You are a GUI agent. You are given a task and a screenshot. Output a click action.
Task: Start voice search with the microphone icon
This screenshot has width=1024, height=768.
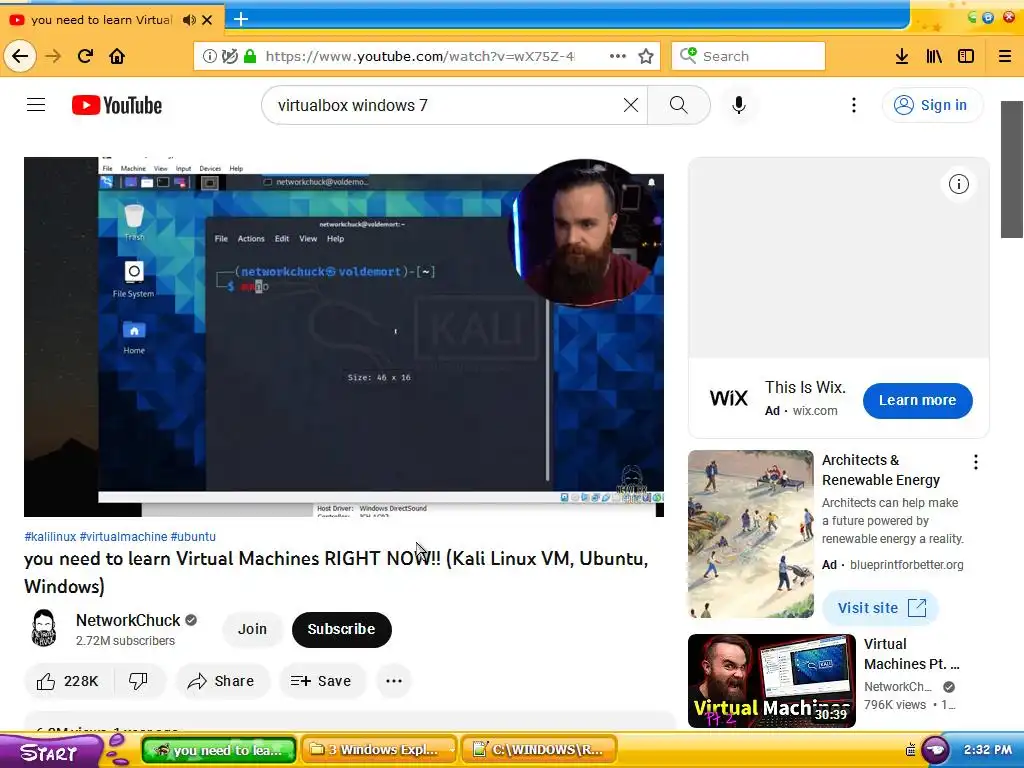point(739,105)
